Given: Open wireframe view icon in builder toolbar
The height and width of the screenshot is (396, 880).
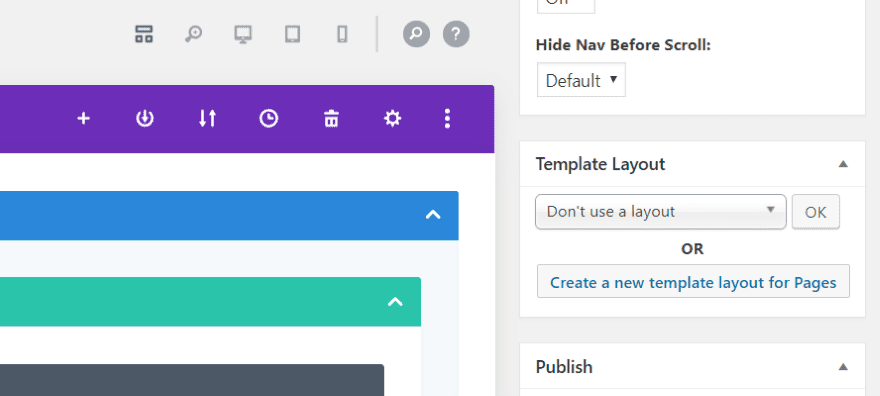Looking at the screenshot, I should tap(144, 34).
